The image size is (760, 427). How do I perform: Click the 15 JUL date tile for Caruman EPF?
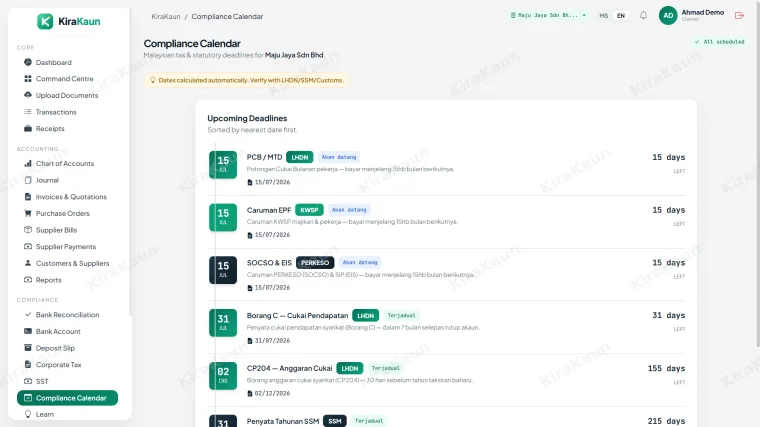[x=223, y=217]
